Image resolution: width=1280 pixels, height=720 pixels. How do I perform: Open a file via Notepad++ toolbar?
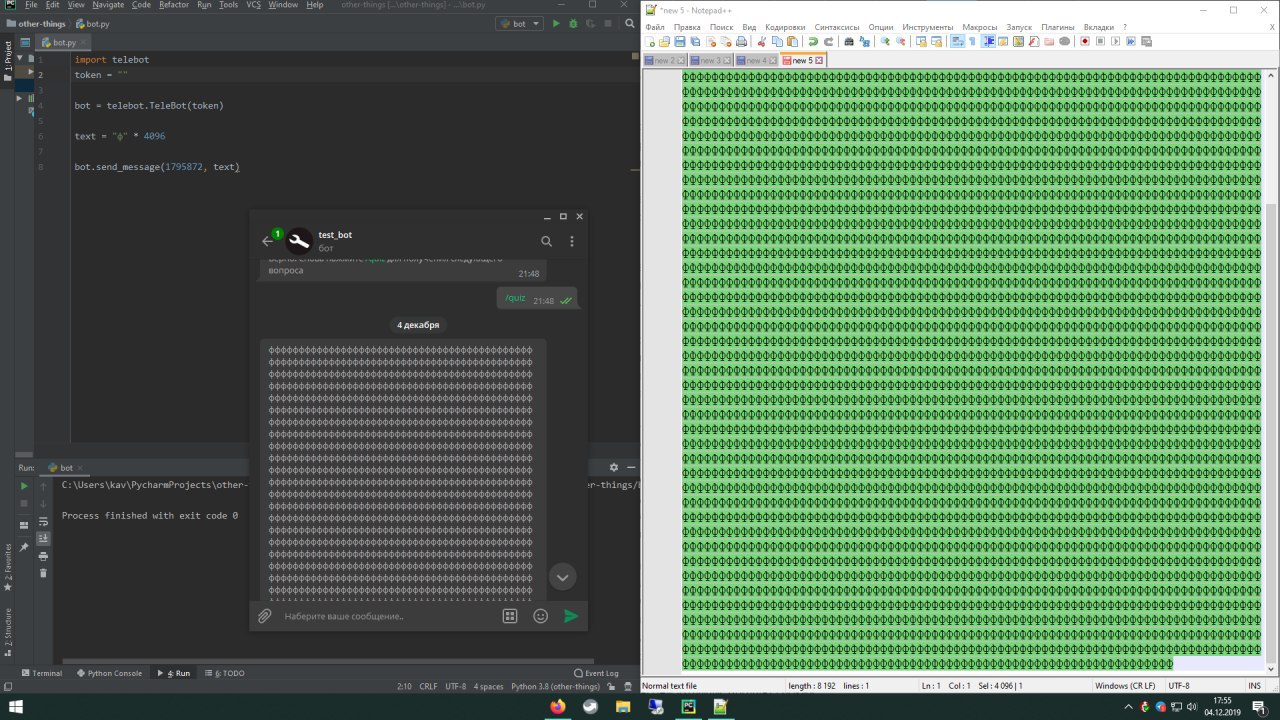click(665, 42)
